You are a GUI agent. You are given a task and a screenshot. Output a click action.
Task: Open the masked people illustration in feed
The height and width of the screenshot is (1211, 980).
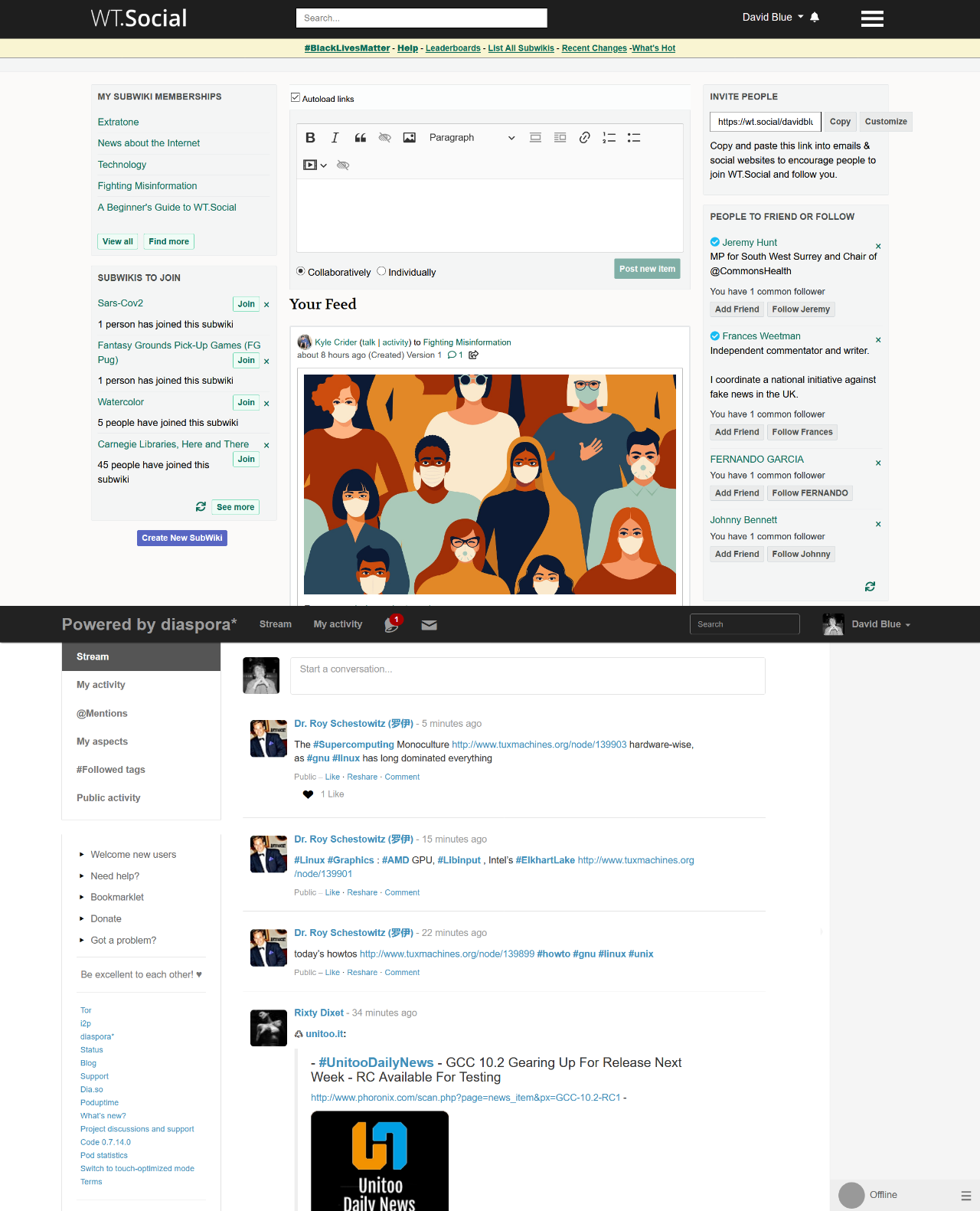pos(490,484)
